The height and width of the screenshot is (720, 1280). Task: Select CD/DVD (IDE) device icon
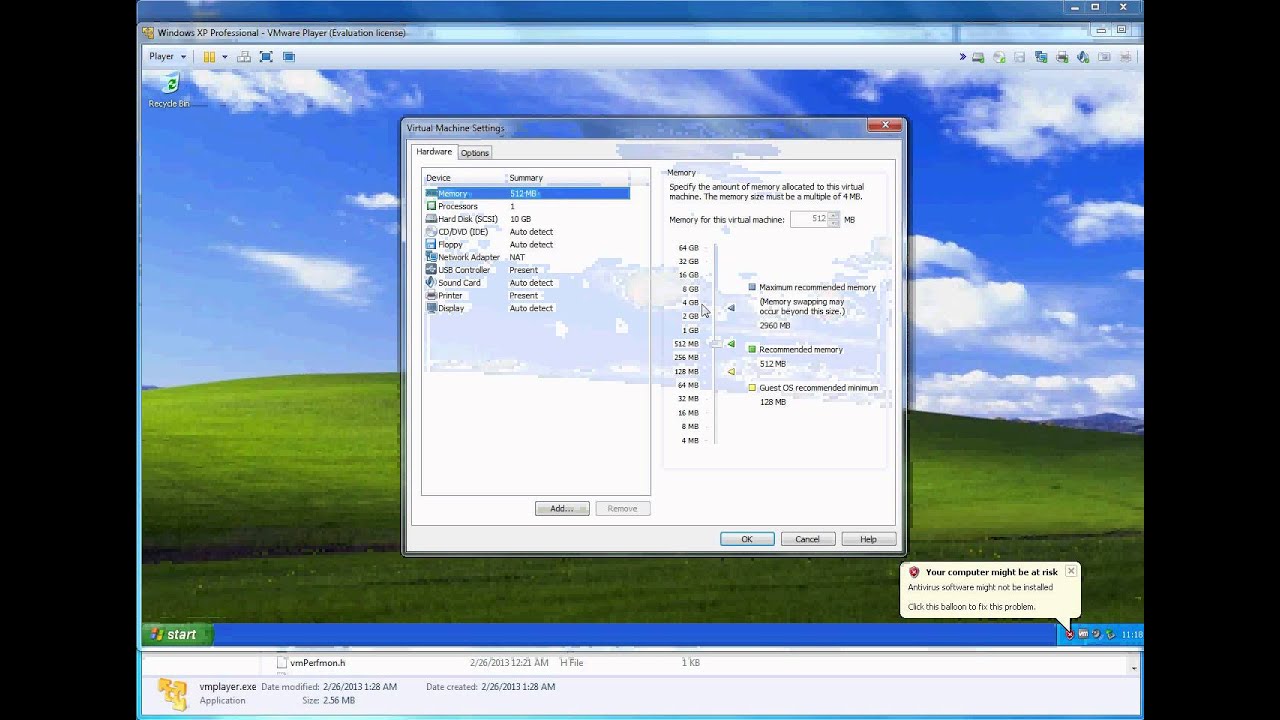431,232
